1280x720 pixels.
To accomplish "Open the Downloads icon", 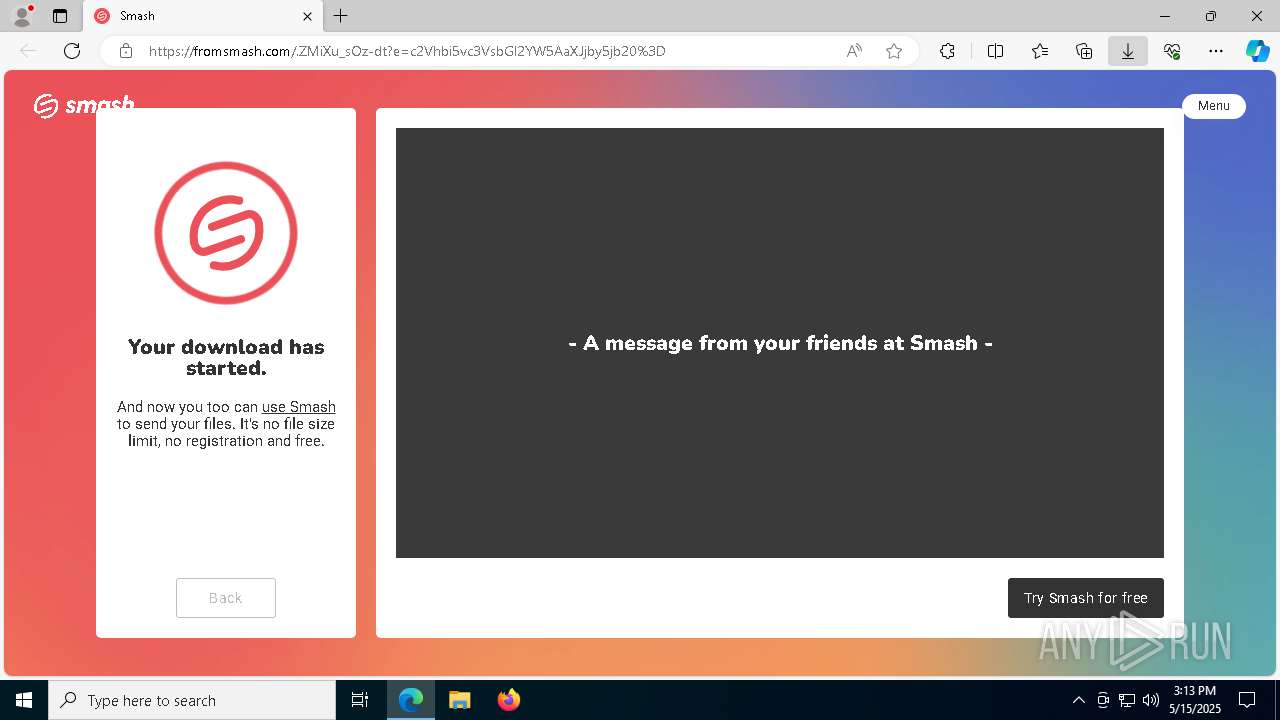I will 1128,51.
